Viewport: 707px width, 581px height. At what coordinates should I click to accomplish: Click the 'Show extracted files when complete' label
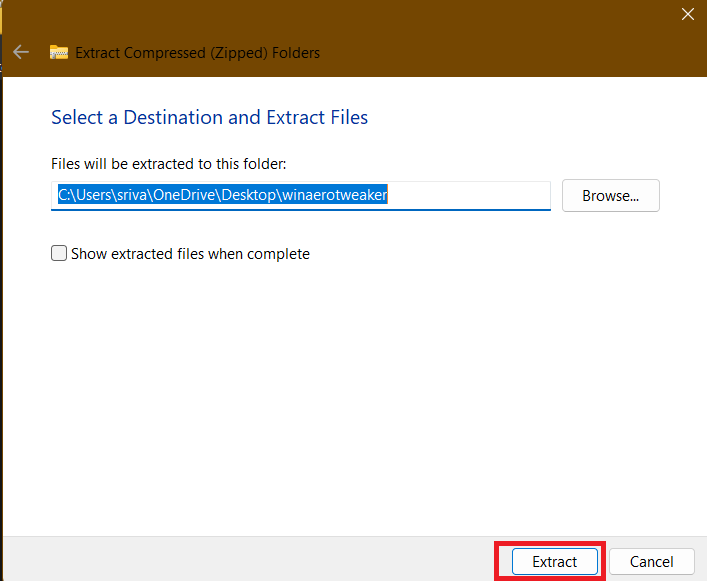coord(190,254)
